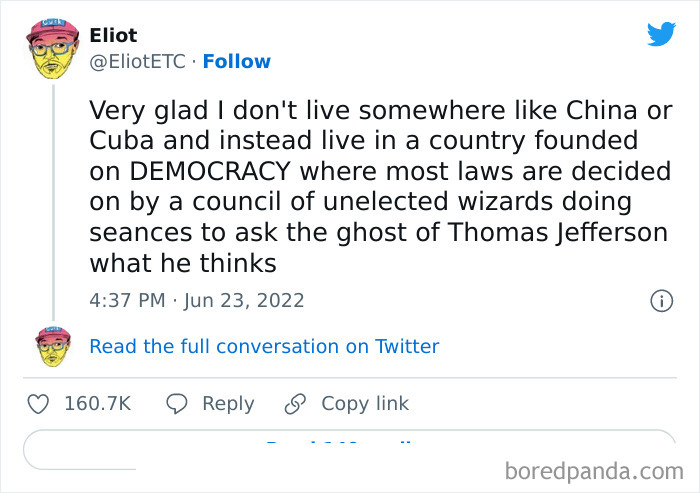The width and height of the screenshot is (700, 493).
Task: Click the @EliotETC handle
Action: click(x=137, y=61)
